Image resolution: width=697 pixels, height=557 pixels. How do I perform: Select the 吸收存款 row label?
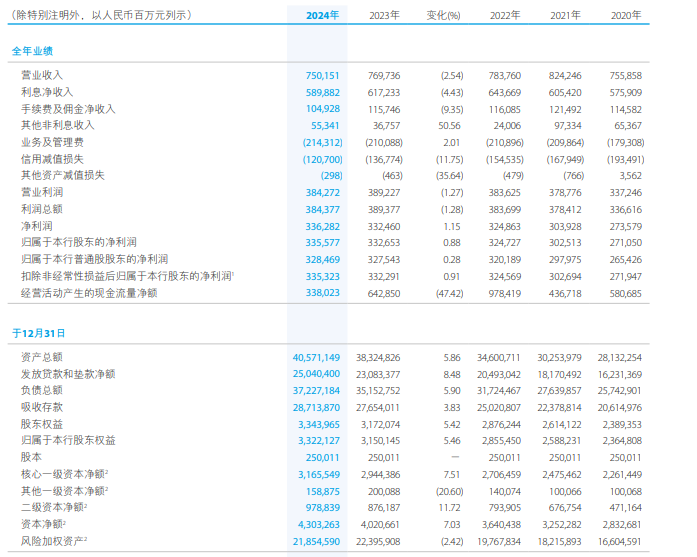[x=41, y=407]
